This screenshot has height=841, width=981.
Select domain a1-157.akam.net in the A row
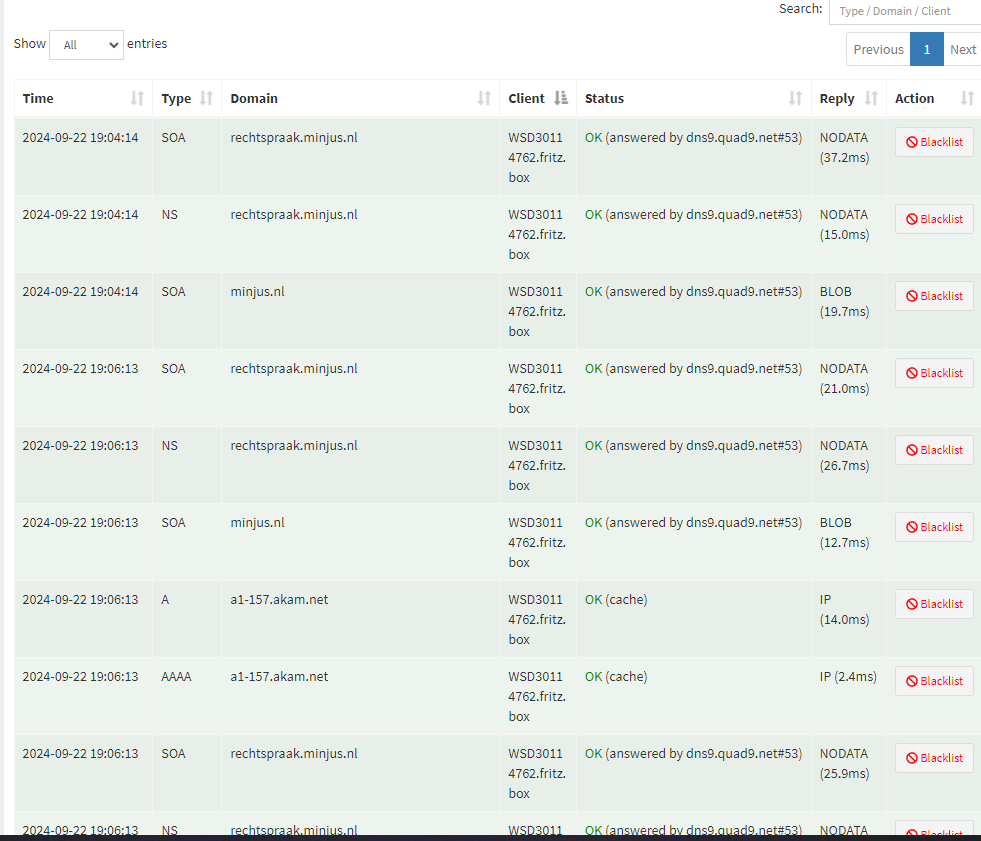point(279,599)
